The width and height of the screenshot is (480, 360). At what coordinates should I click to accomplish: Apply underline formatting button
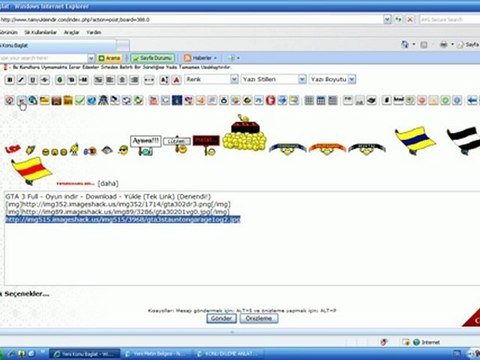pos(33,80)
